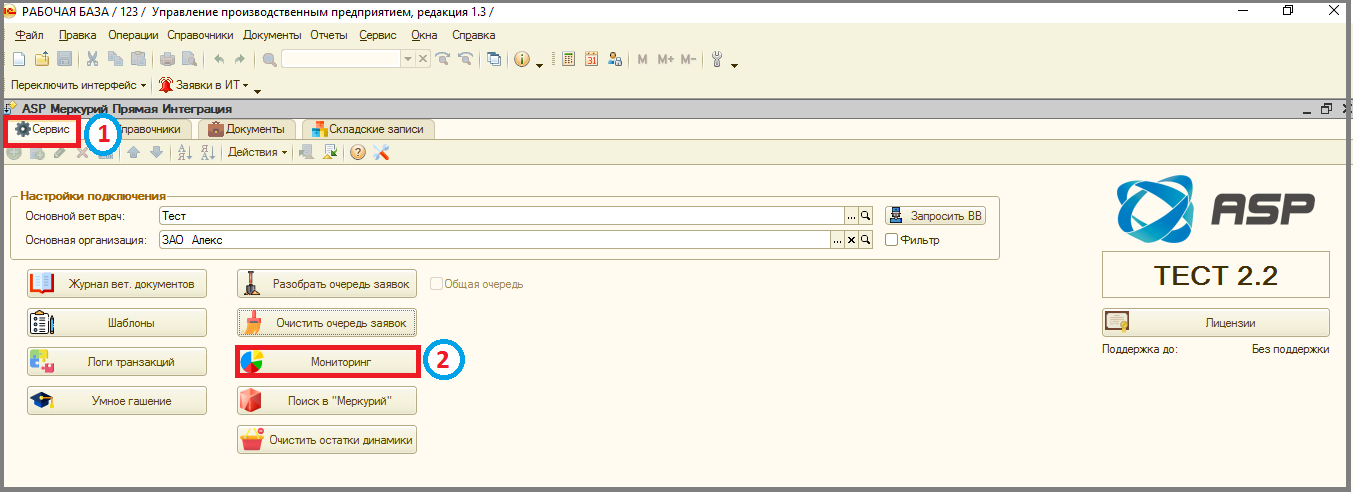Click the M+ memory button

(666, 59)
